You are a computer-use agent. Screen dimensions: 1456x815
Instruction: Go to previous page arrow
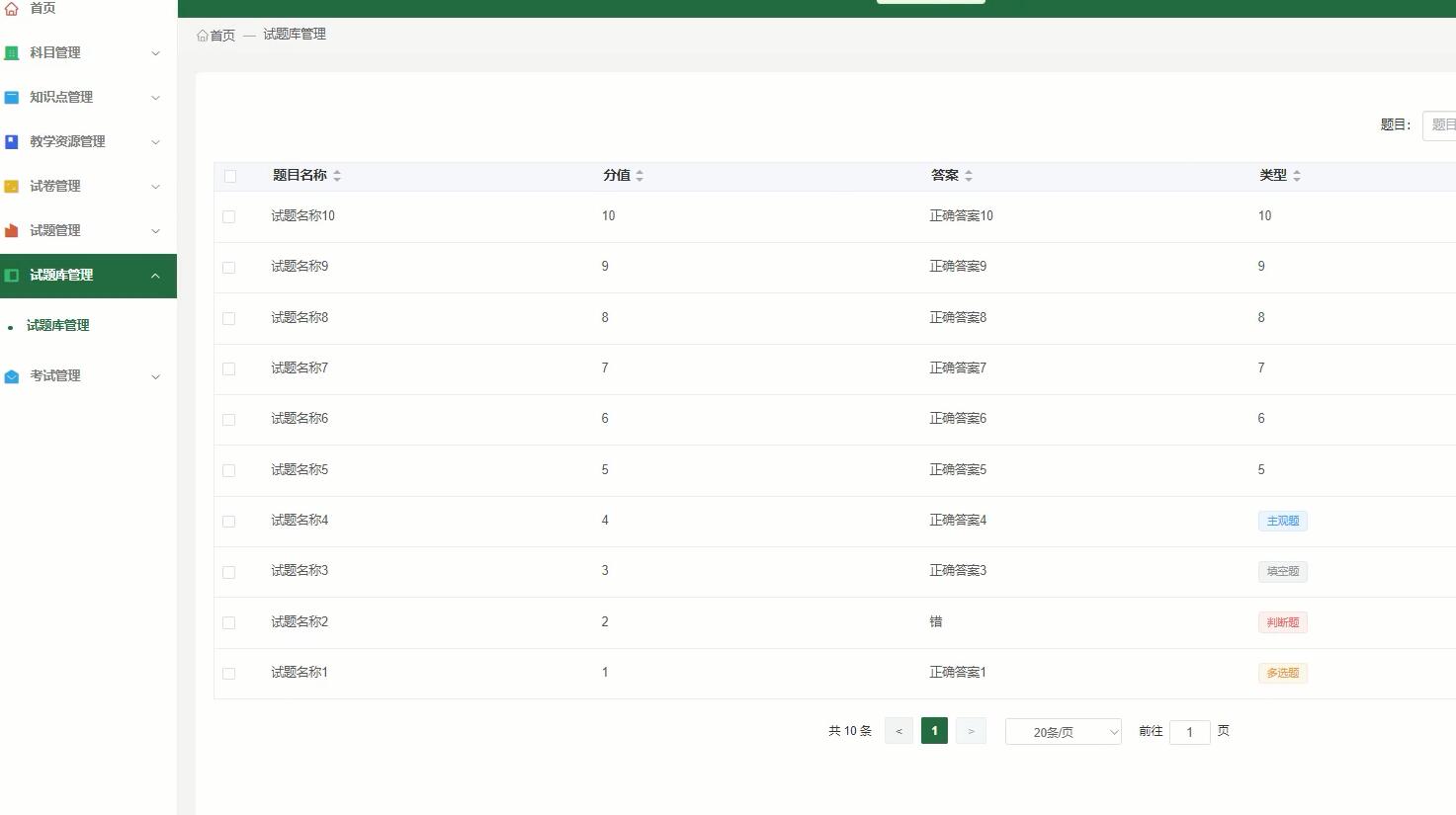(x=899, y=731)
